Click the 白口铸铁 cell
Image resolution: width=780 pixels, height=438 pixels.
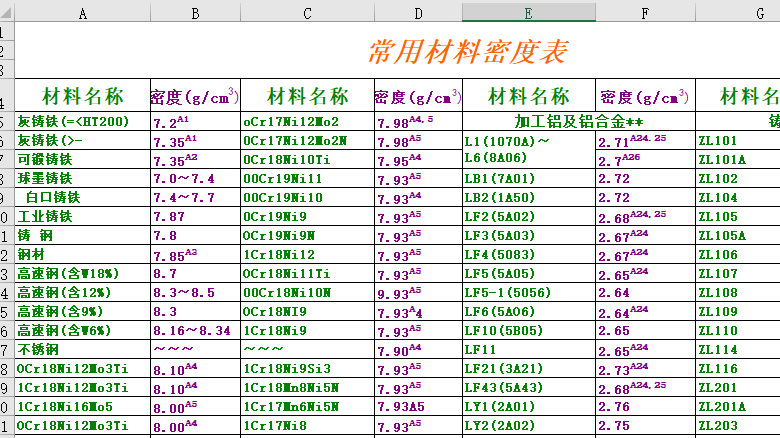coord(83,197)
